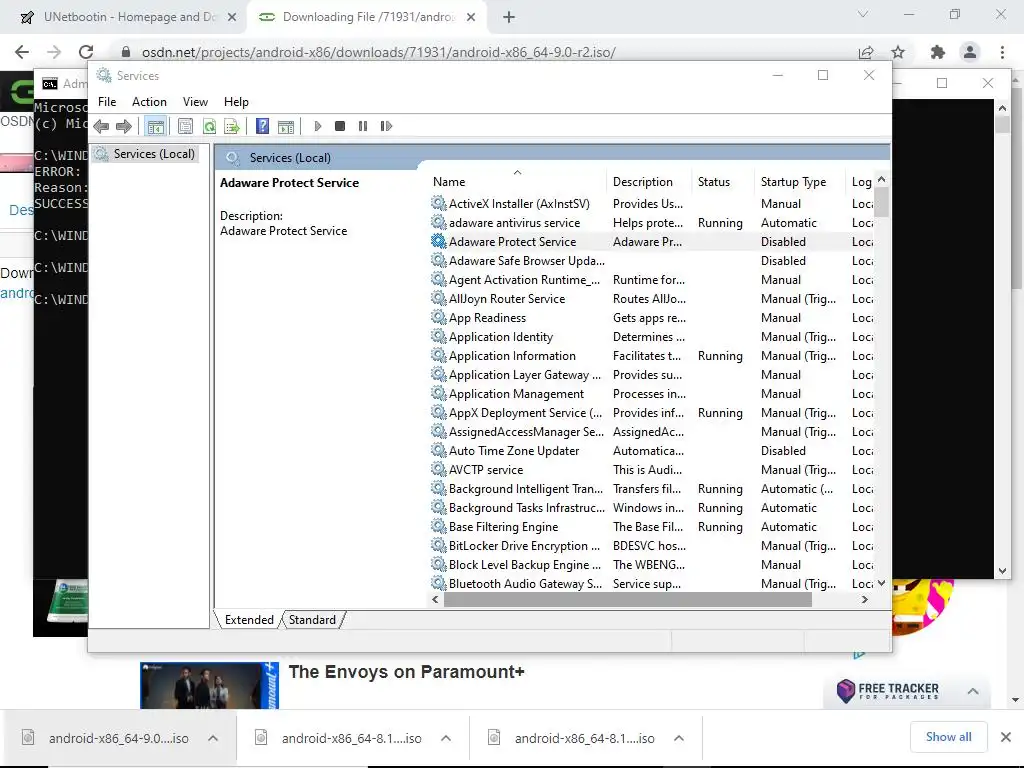Select Background Intelligent Transfer service

tap(651, 489)
